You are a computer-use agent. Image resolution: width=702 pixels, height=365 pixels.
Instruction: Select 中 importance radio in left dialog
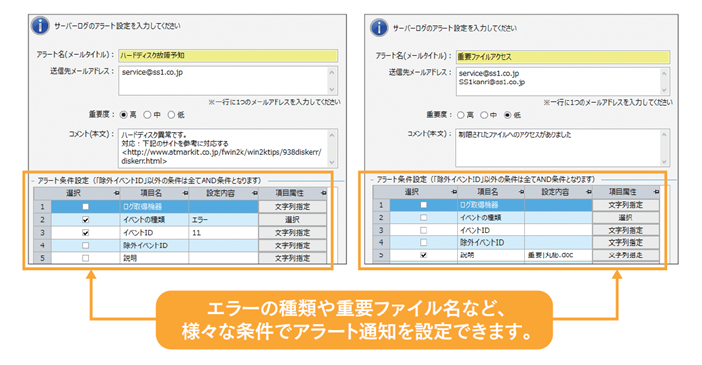(x=147, y=115)
